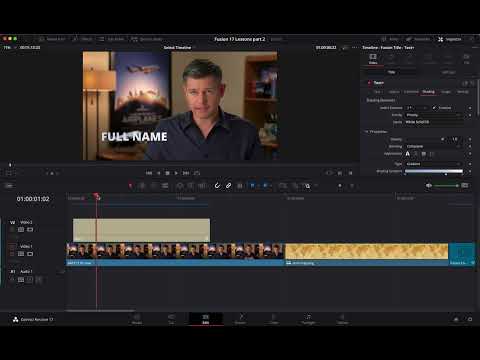Image resolution: width=480 pixels, height=360 pixels.
Task: Open Timeline View Options button
Action: (x=9, y=186)
